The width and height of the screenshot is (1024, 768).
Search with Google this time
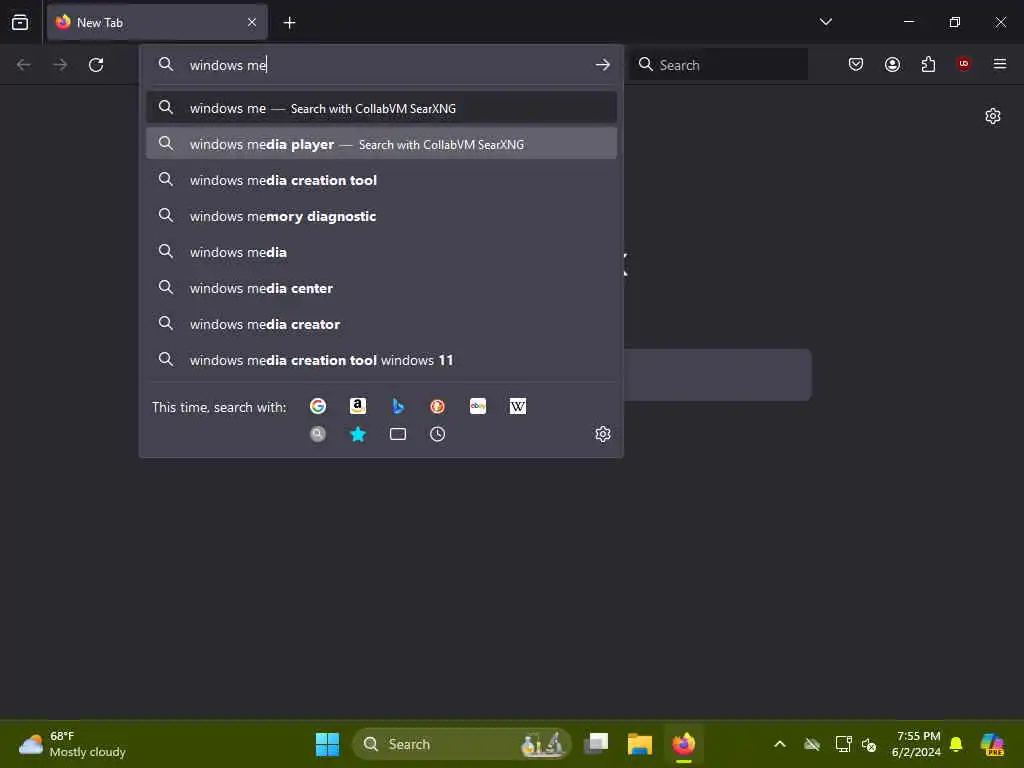[x=318, y=406]
